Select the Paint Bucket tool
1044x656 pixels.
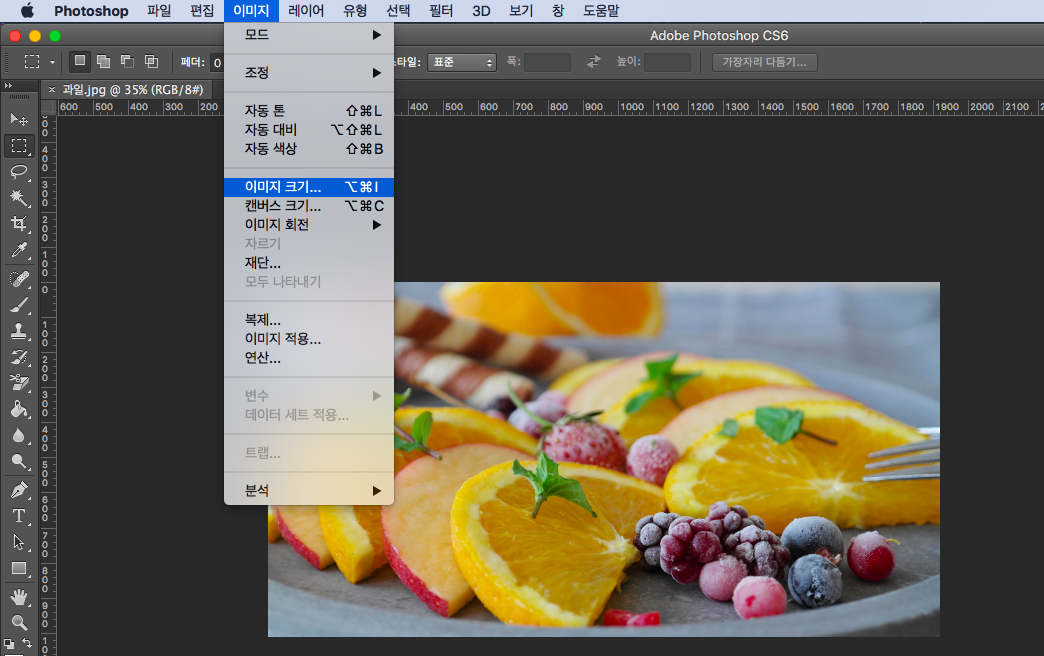pos(19,408)
